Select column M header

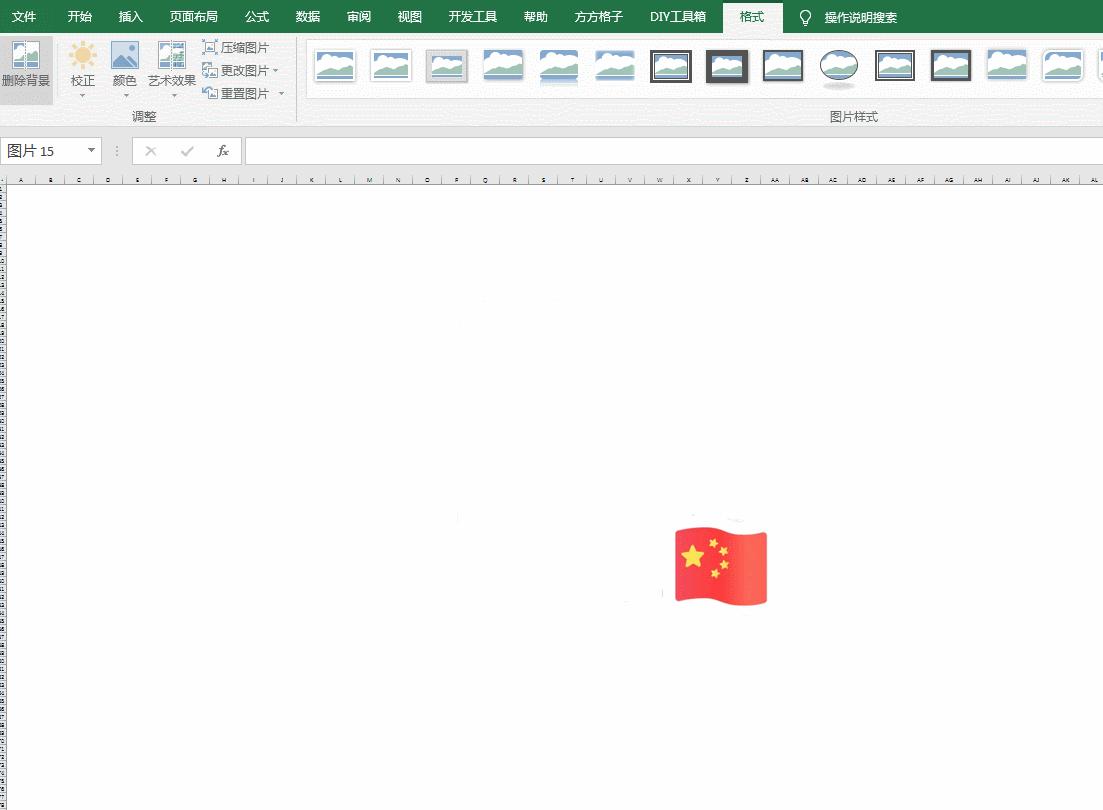click(x=369, y=180)
